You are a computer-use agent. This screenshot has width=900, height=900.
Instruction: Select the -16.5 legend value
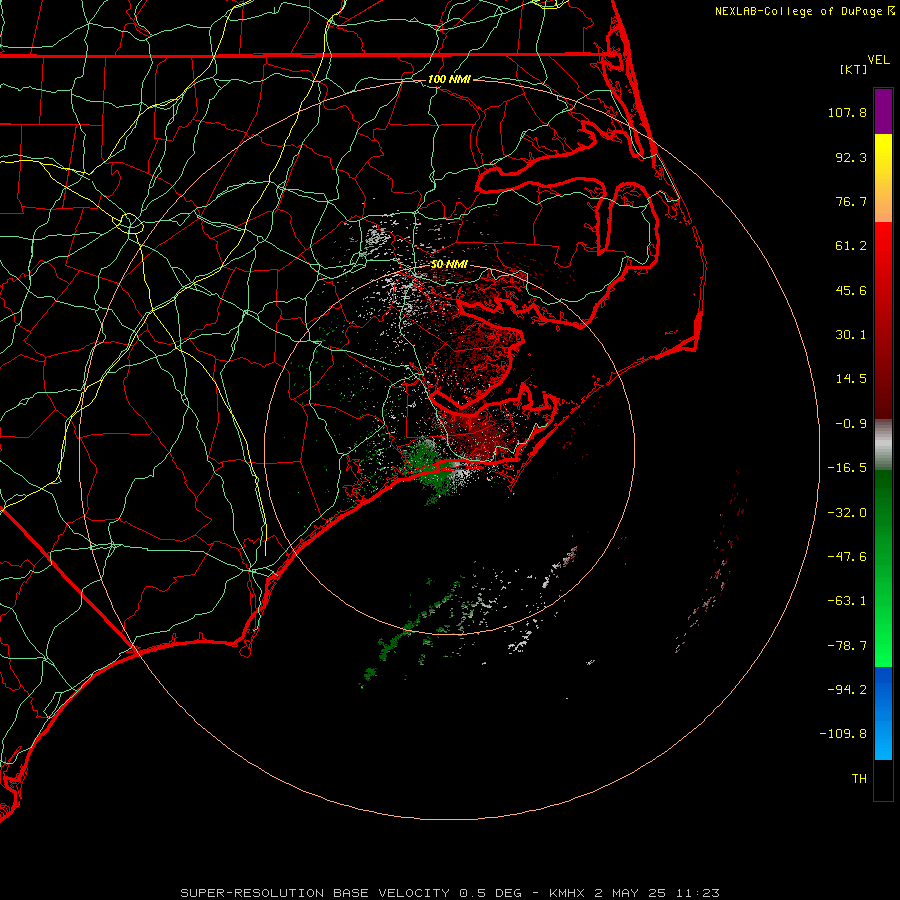[847, 468]
